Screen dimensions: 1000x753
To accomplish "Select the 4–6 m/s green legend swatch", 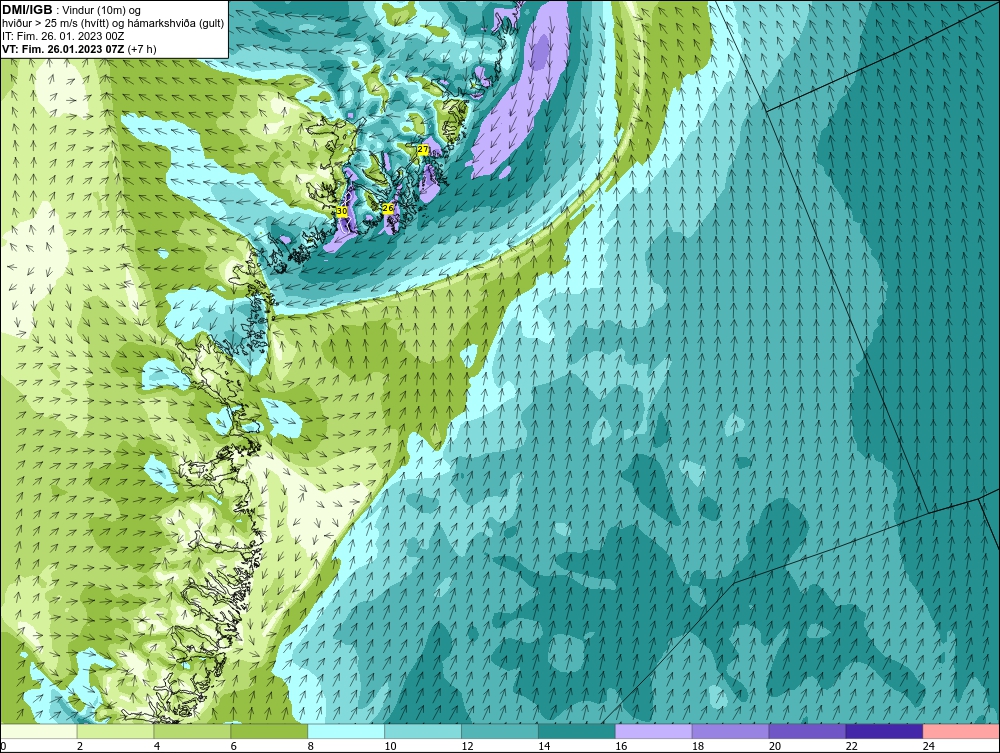I will click(192, 731).
